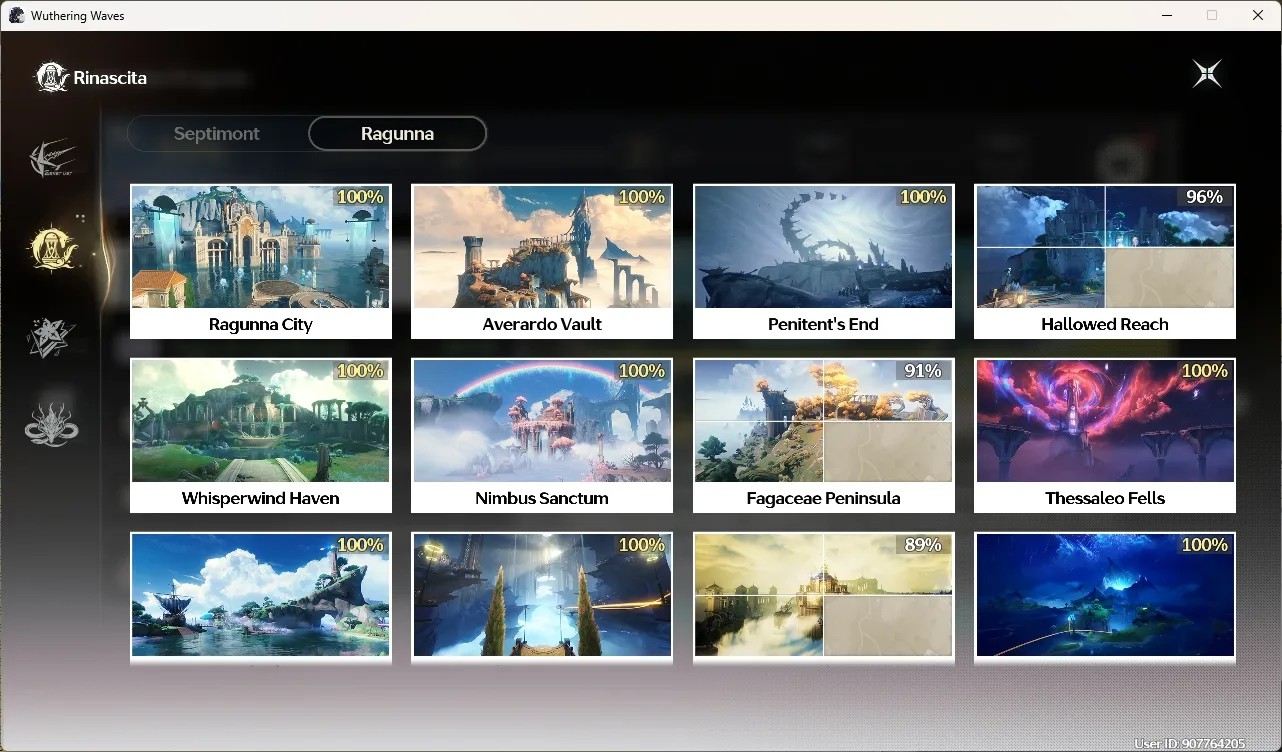Click the 91% completion badge
The image size is (1282, 752).
click(x=923, y=371)
